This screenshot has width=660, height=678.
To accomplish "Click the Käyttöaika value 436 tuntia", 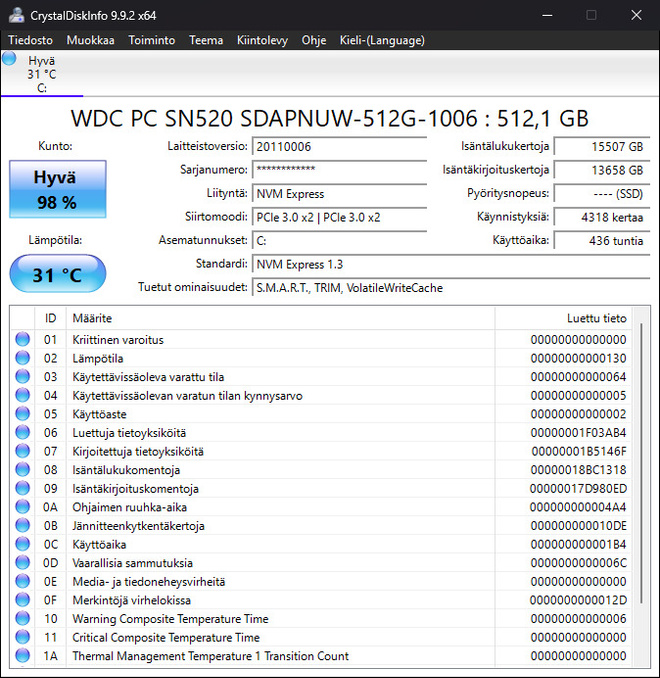I will (602, 240).
